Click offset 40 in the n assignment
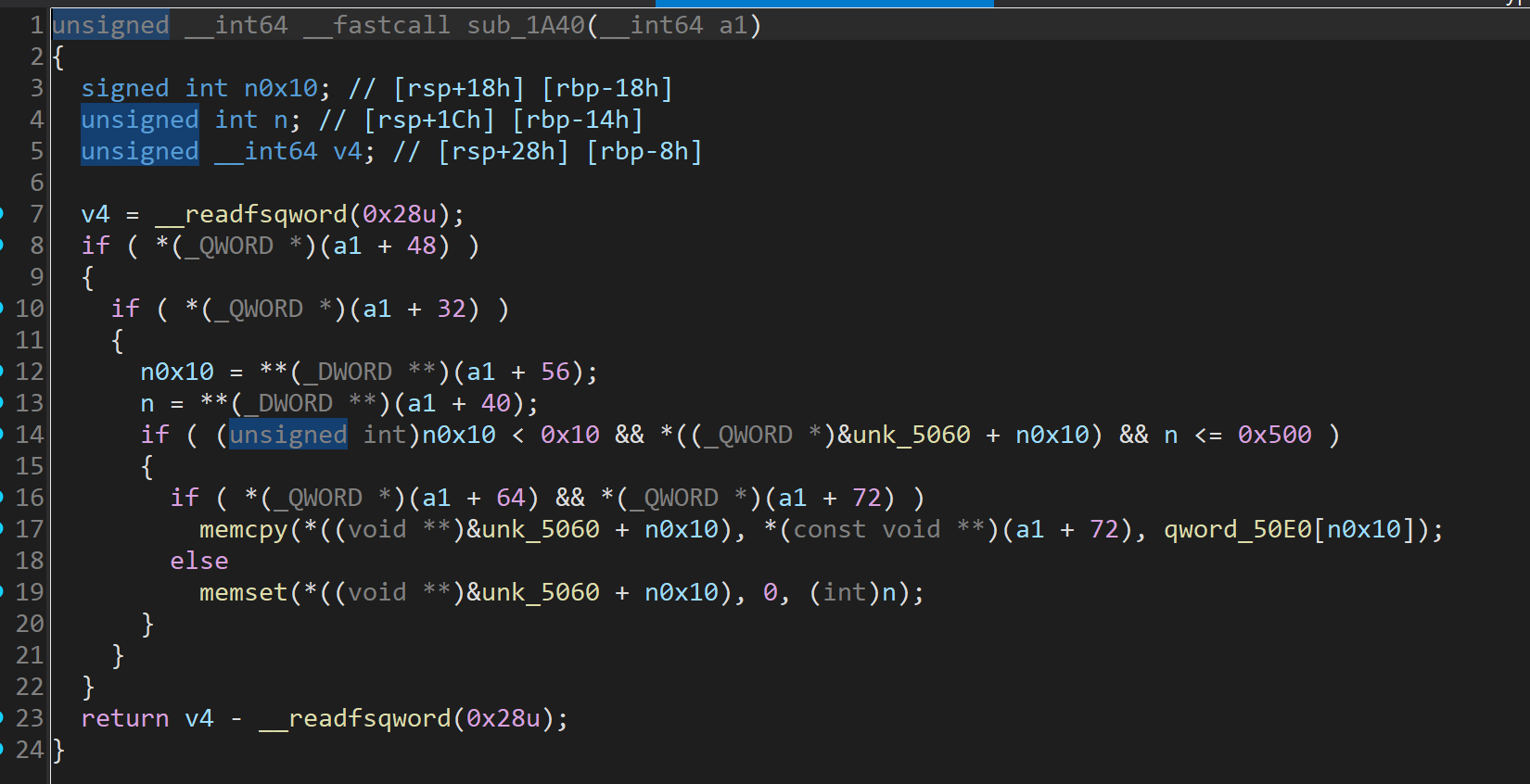Image resolution: width=1530 pixels, height=784 pixels. [496, 403]
